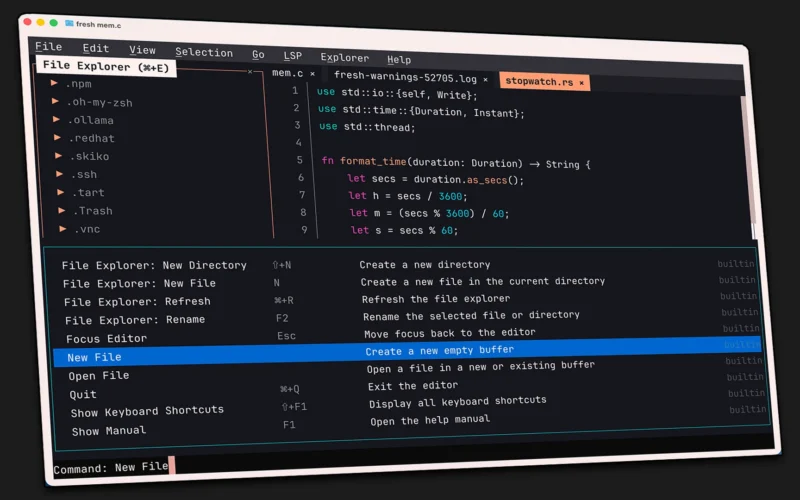Run the "Show Keyboard Shortcuts" command

(147, 410)
